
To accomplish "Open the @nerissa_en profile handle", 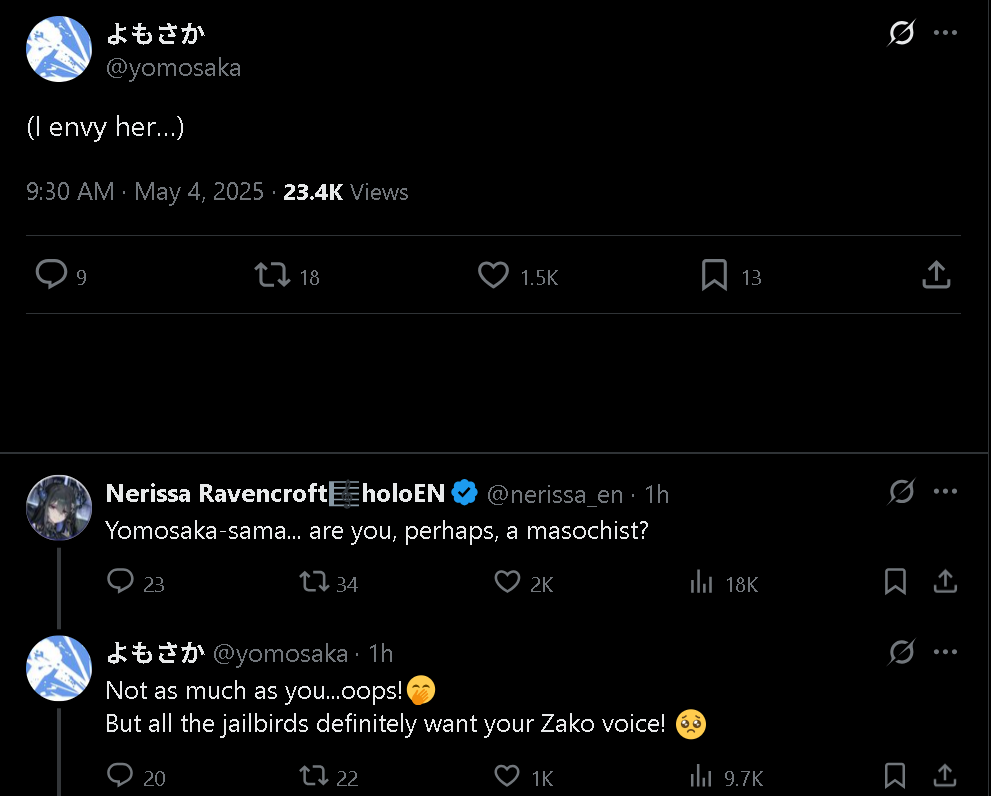I will [555, 494].
